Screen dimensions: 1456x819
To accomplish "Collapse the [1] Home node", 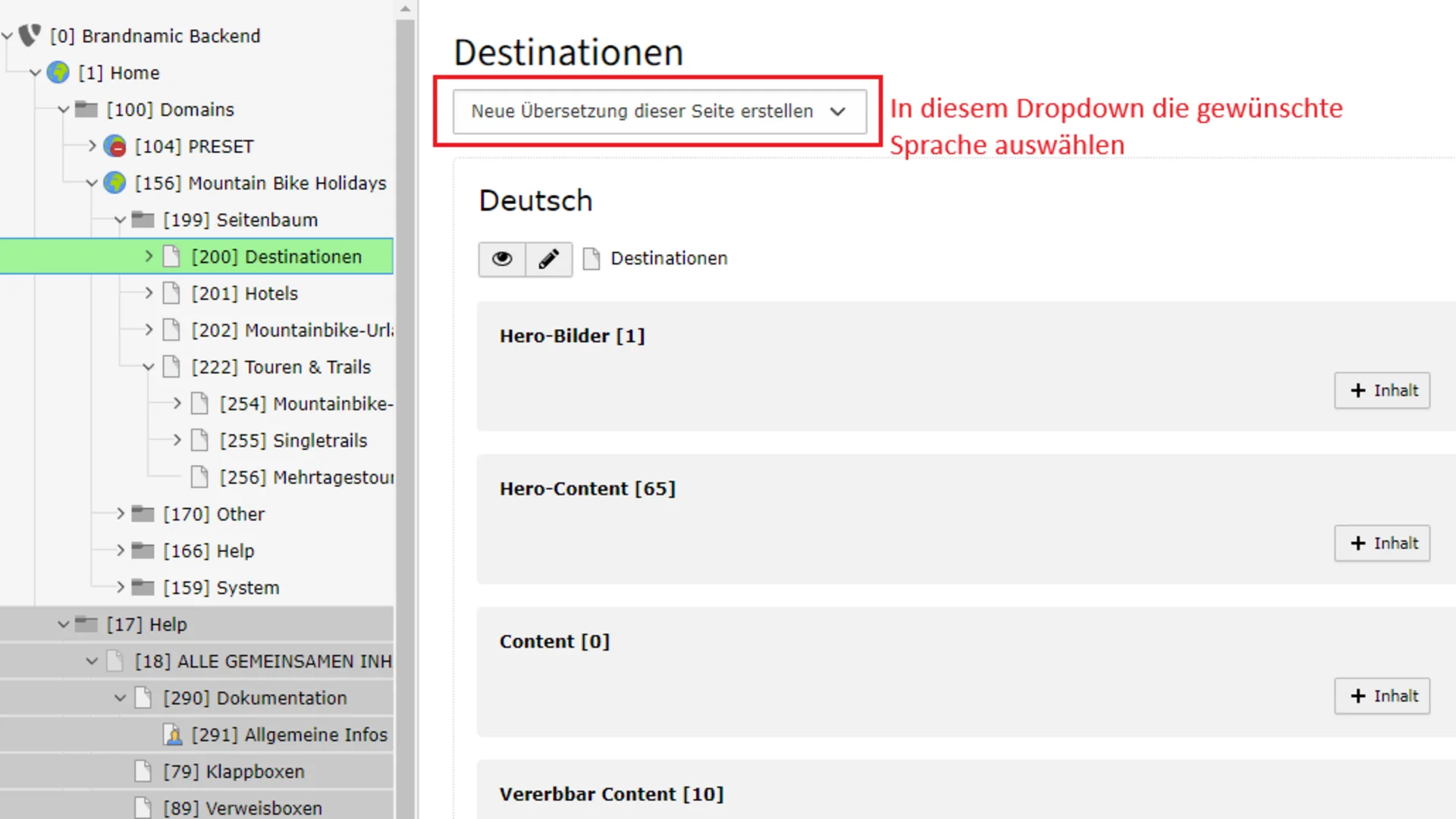I will [x=36, y=73].
